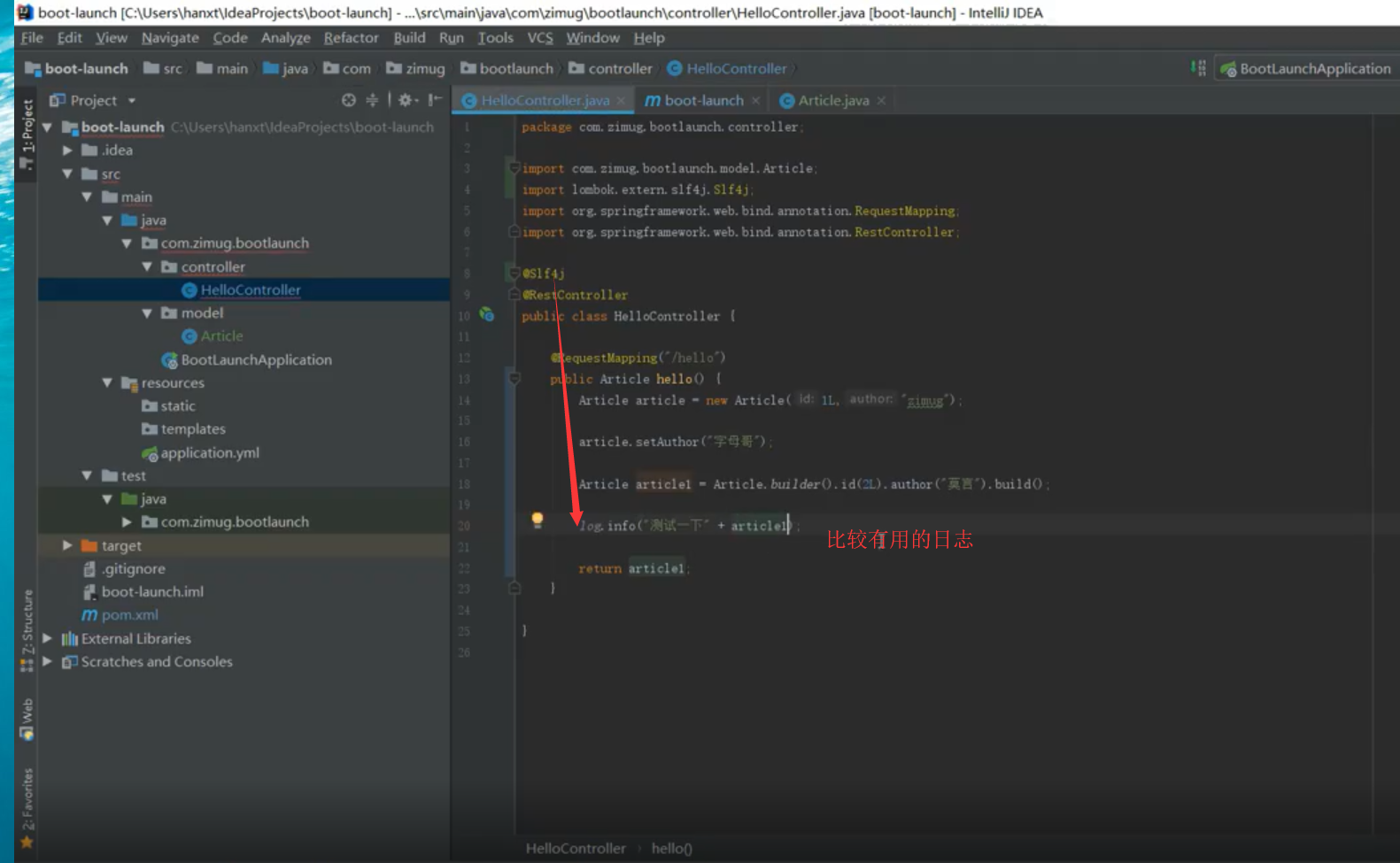Viewport: 1400px width, 863px height.
Task: Click the yellow light bulb intention icon
Action: [537, 520]
